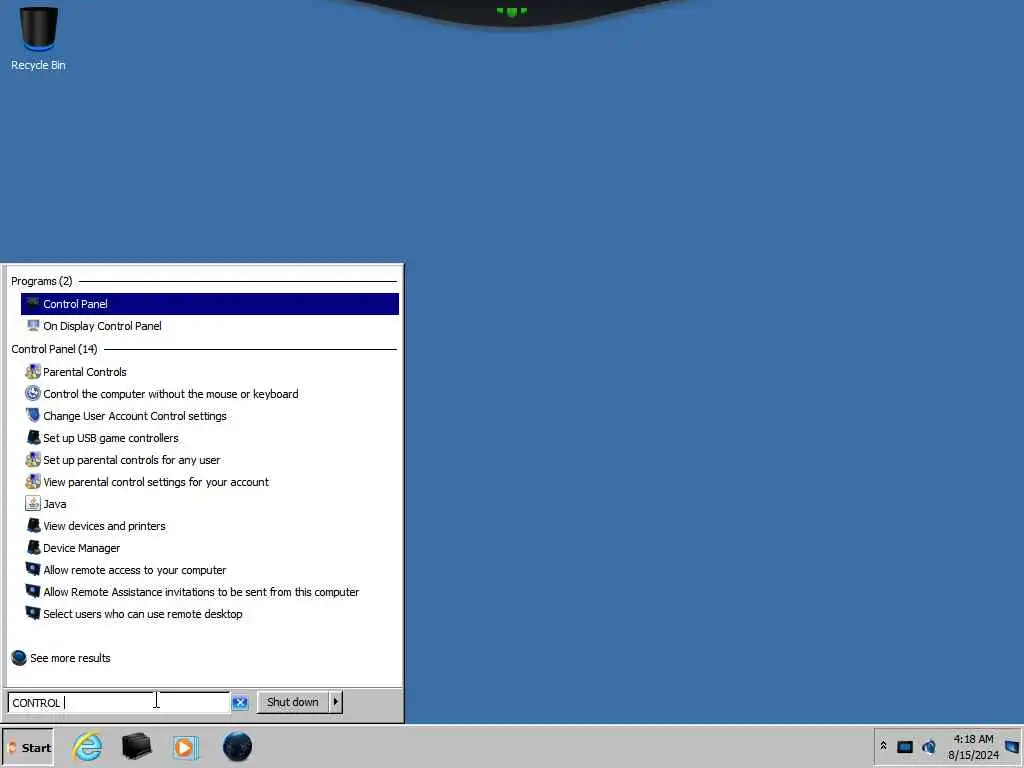Open Change User Account Control settings

(x=210, y=416)
